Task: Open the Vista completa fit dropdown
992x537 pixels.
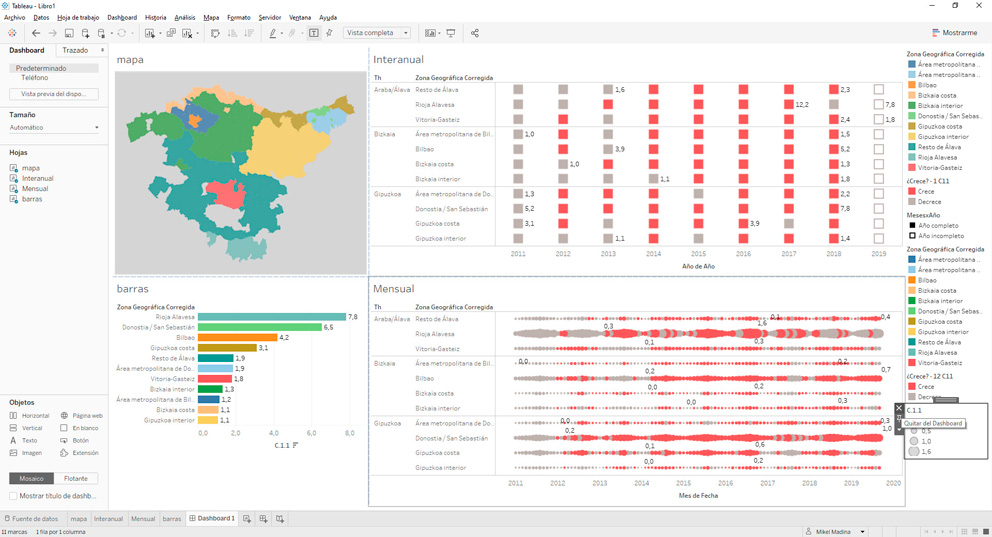Action: coord(377,33)
